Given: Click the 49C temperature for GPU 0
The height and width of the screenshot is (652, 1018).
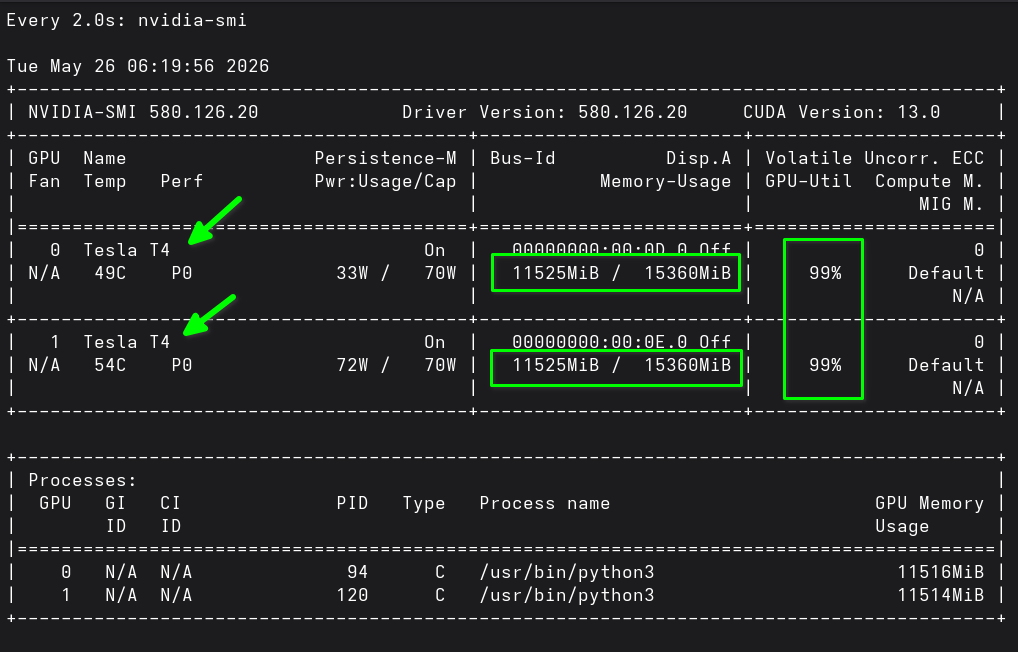Looking at the screenshot, I should [110, 273].
